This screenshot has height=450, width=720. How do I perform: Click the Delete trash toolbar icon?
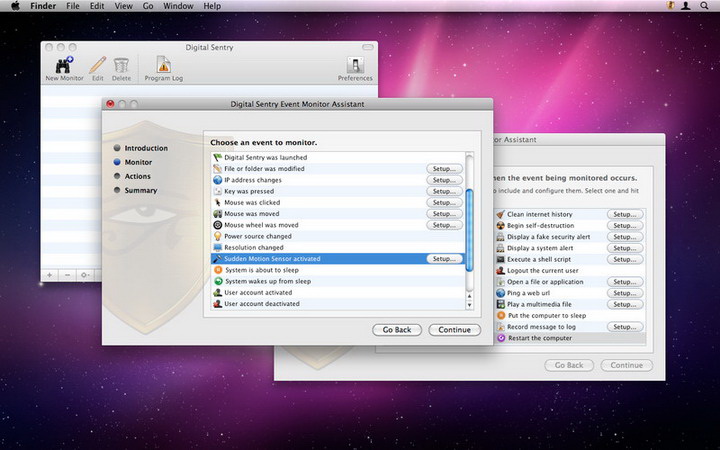121,64
